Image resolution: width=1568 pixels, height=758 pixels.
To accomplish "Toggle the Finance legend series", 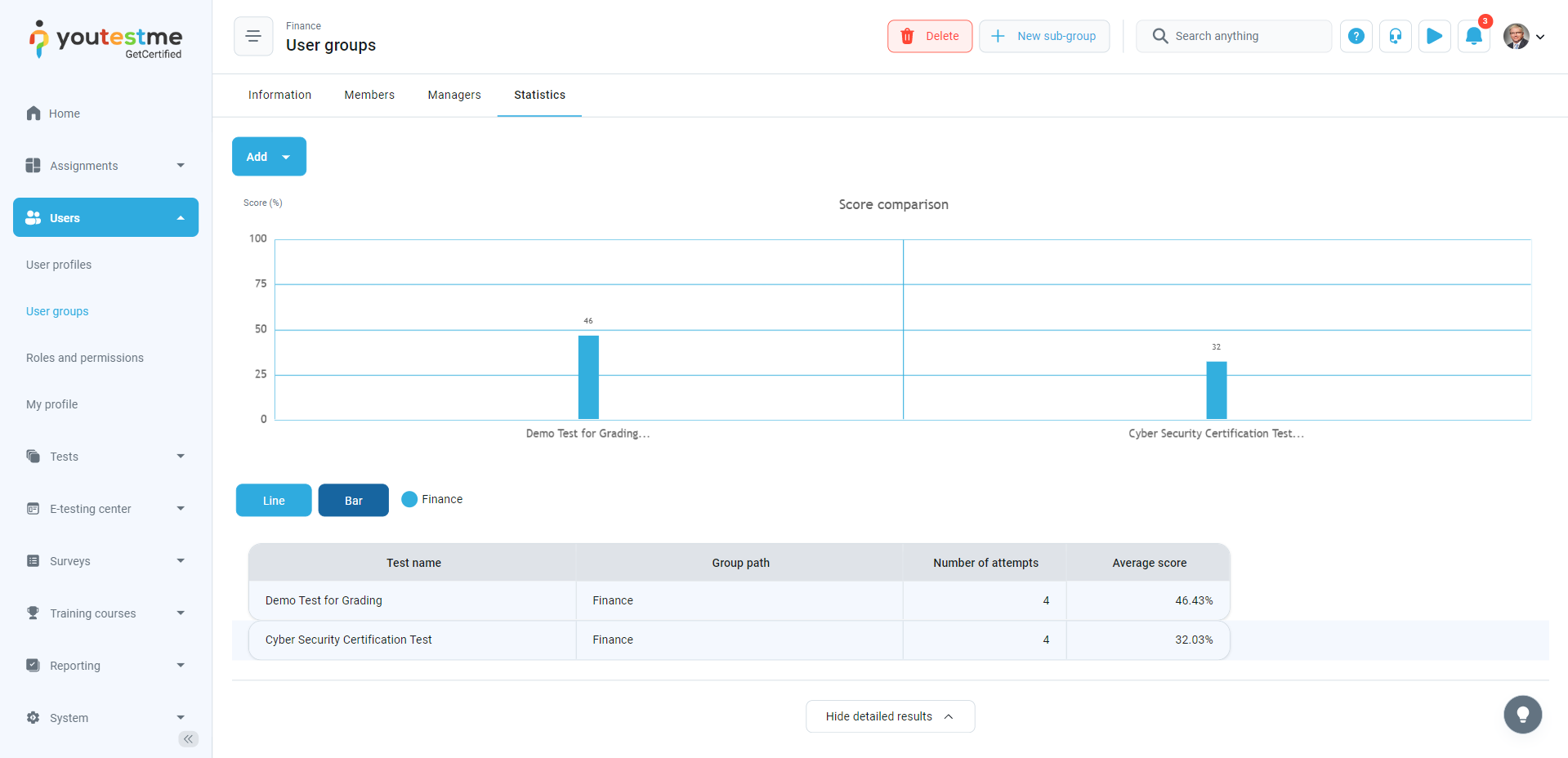I will (432, 499).
